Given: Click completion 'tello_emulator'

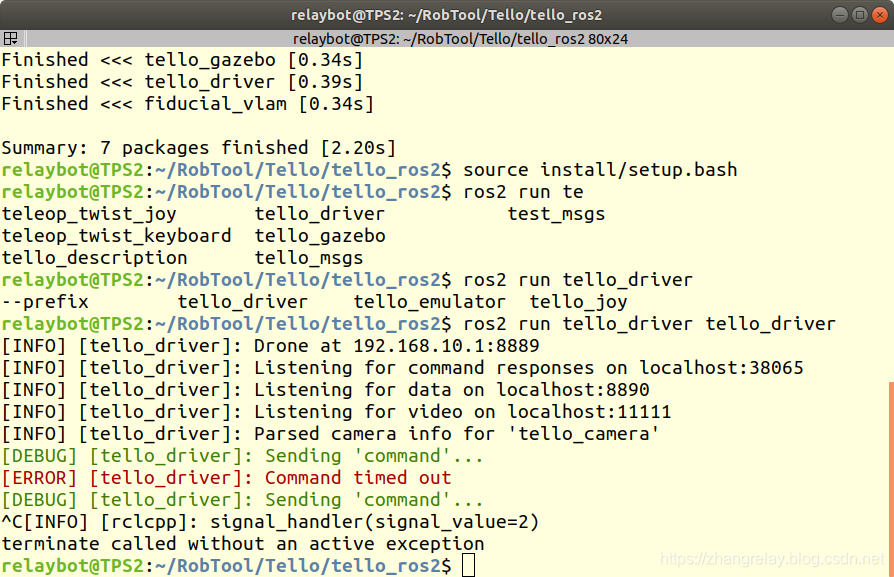Looking at the screenshot, I should [429, 302].
